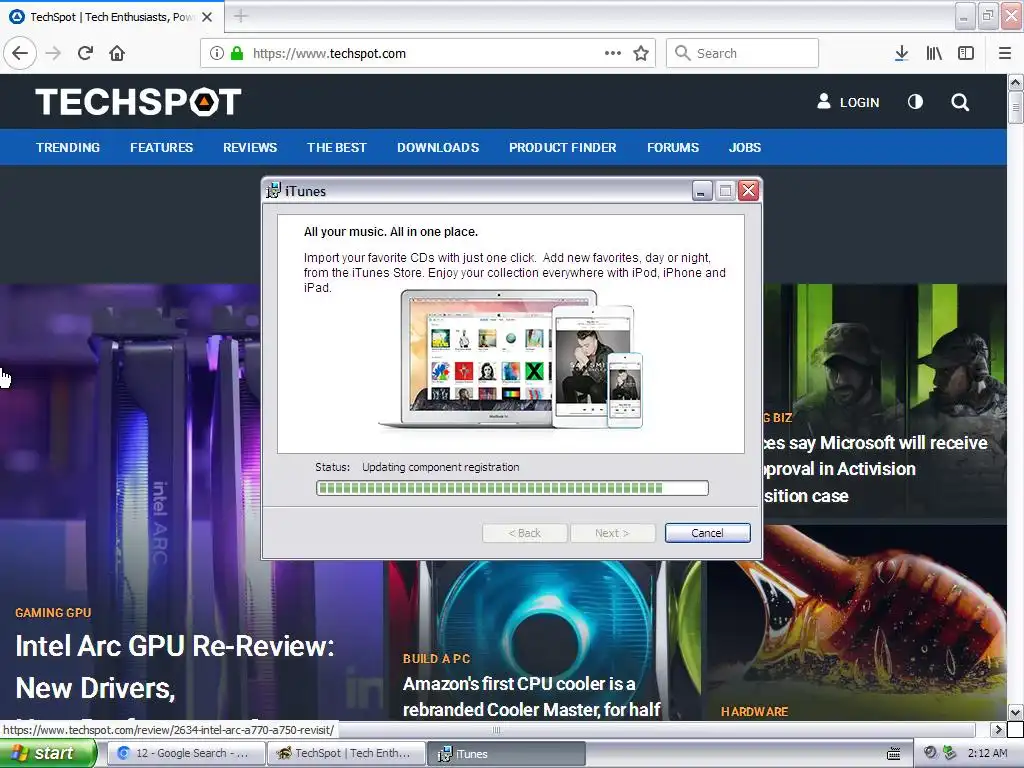Click the Firefox Search box
This screenshot has width=1024, height=768.
742,53
